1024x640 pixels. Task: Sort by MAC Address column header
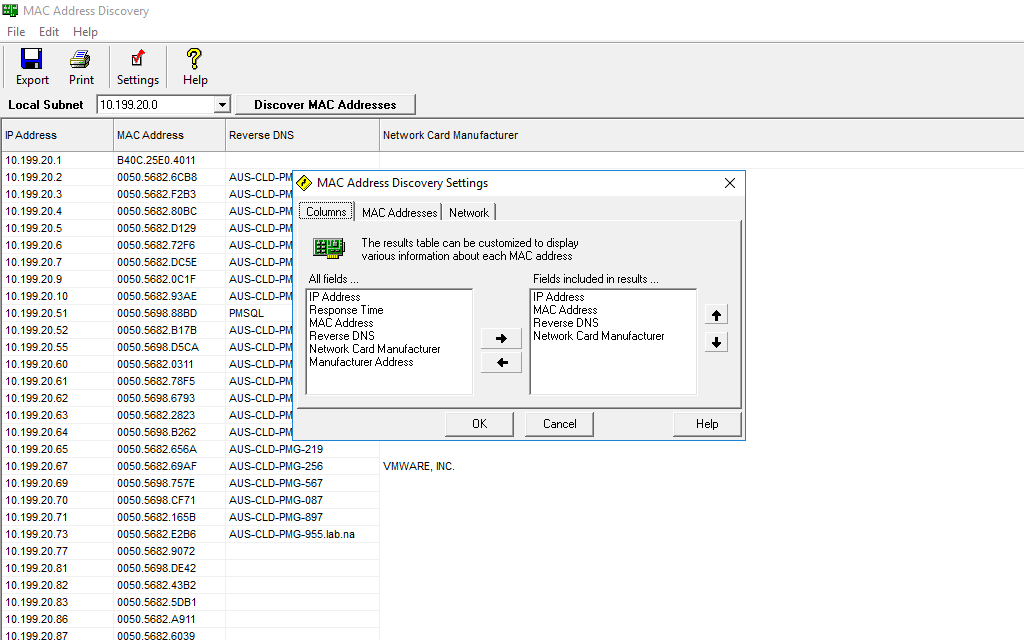169,135
